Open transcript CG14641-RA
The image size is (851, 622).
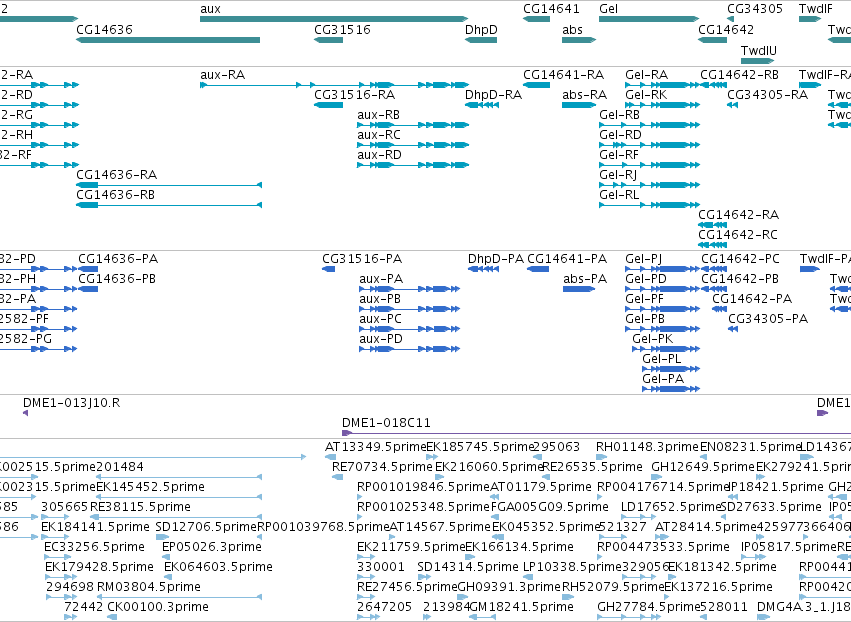coord(563,74)
